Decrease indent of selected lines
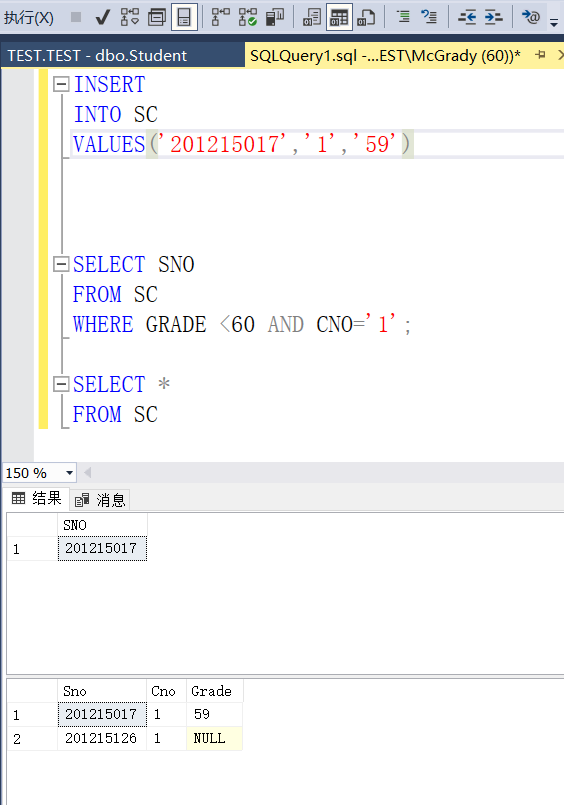Image resolution: width=564 pixels, height=805 pixels. 467,17
